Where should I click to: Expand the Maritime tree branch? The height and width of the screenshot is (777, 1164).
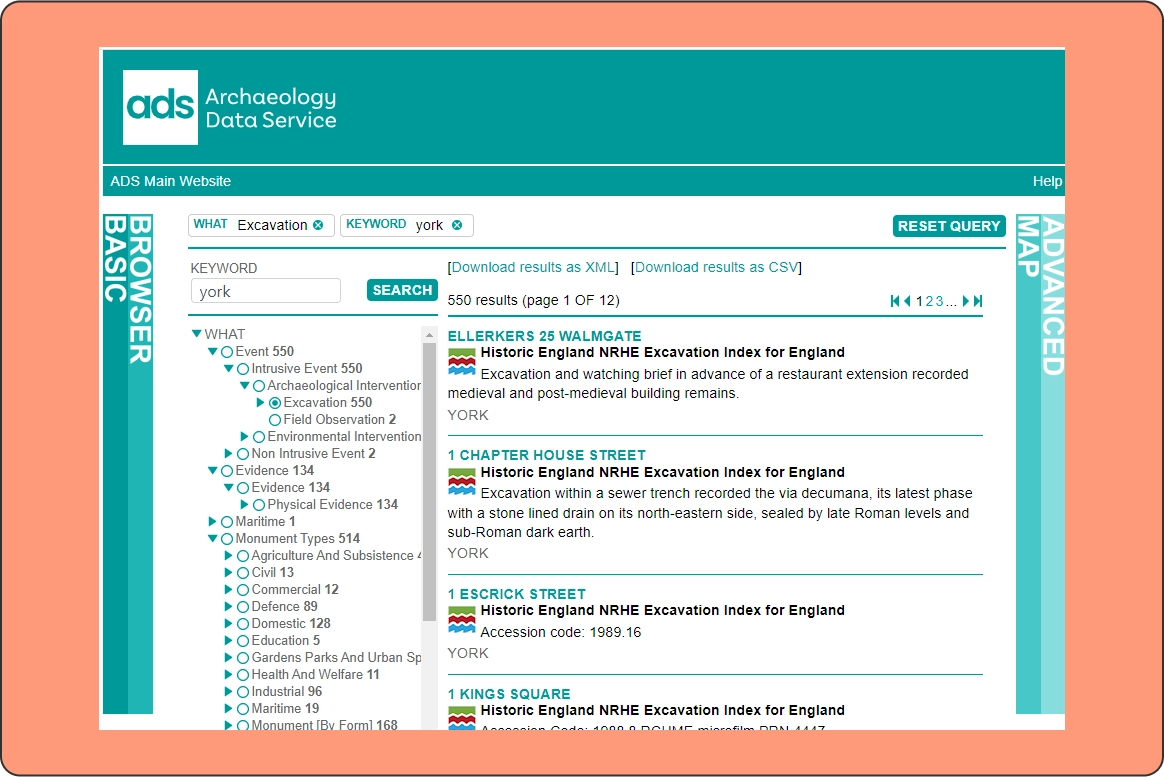212,521
